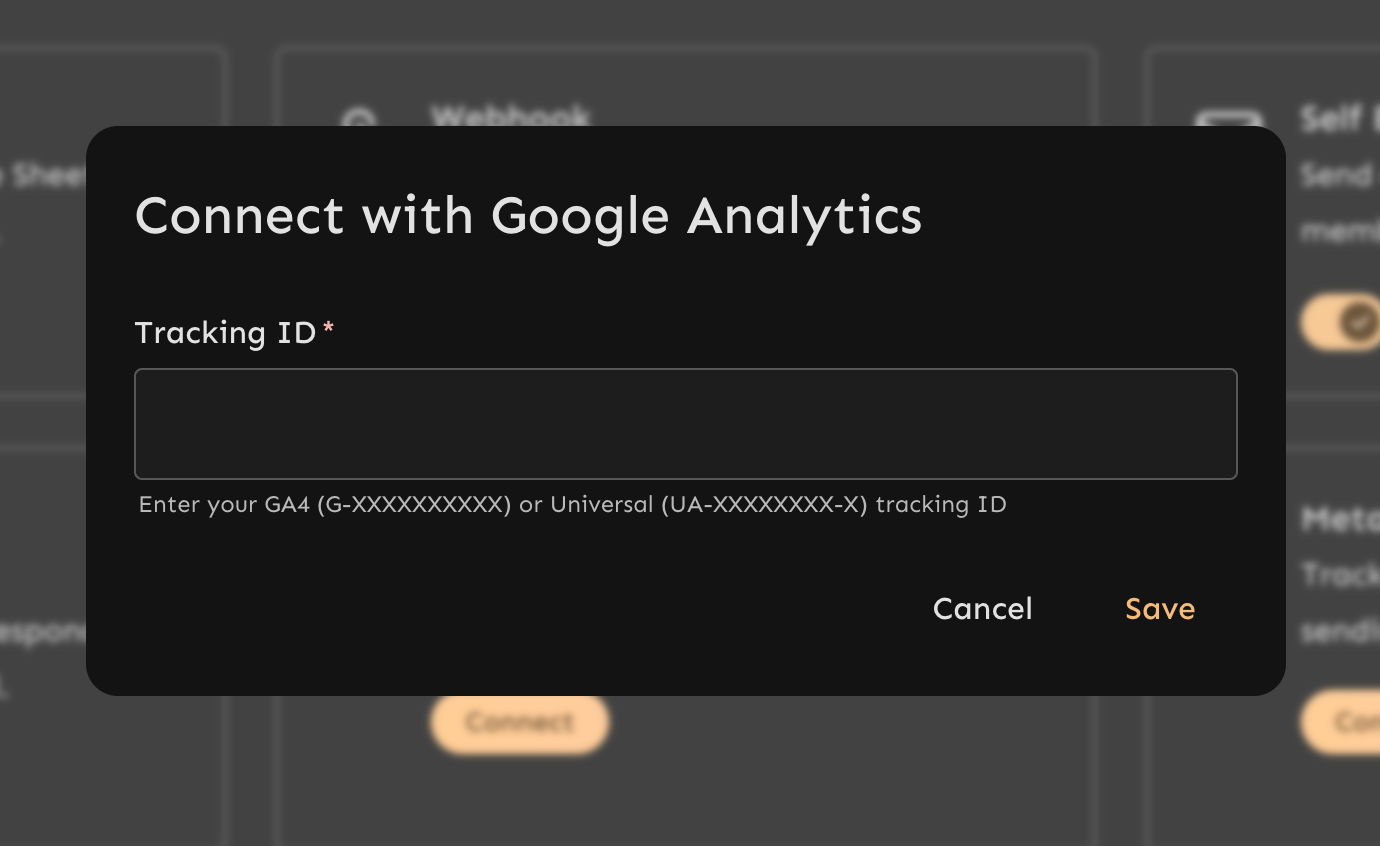Click the Tracking ID input field

pos(685,424)
